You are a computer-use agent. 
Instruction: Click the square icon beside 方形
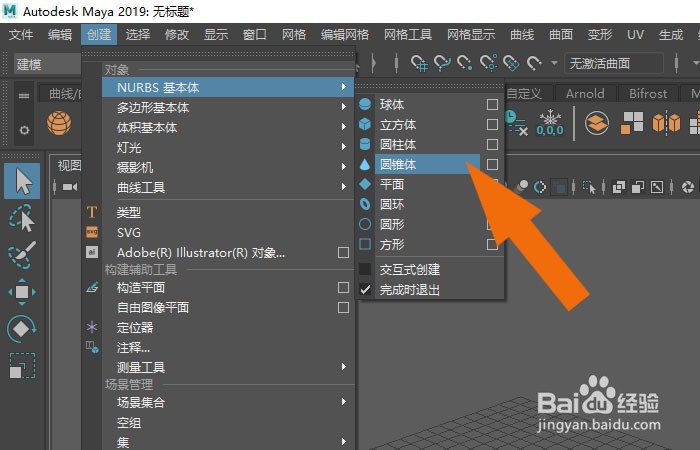click(365, 244)
